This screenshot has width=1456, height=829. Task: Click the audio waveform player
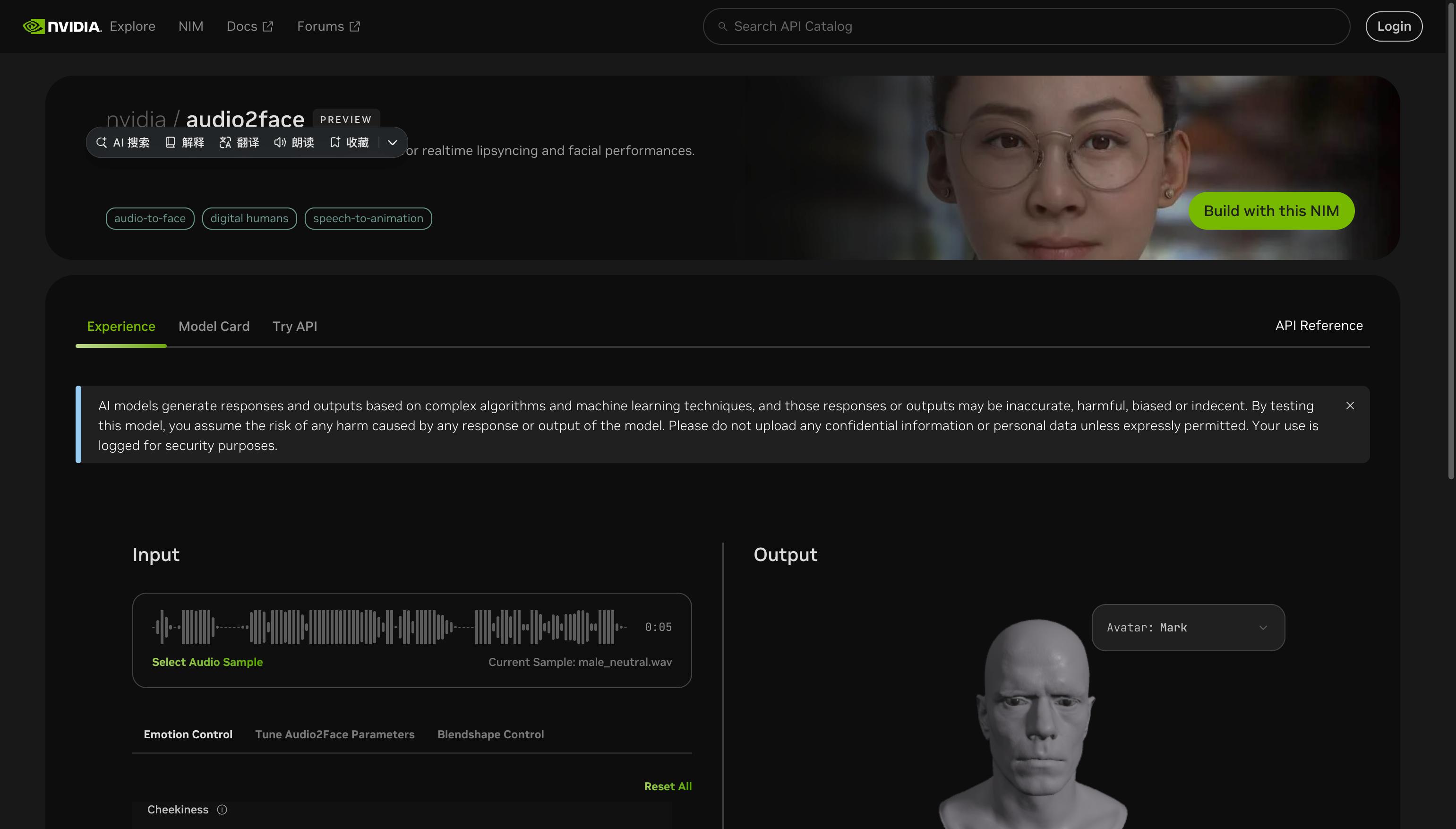[389, 627]
